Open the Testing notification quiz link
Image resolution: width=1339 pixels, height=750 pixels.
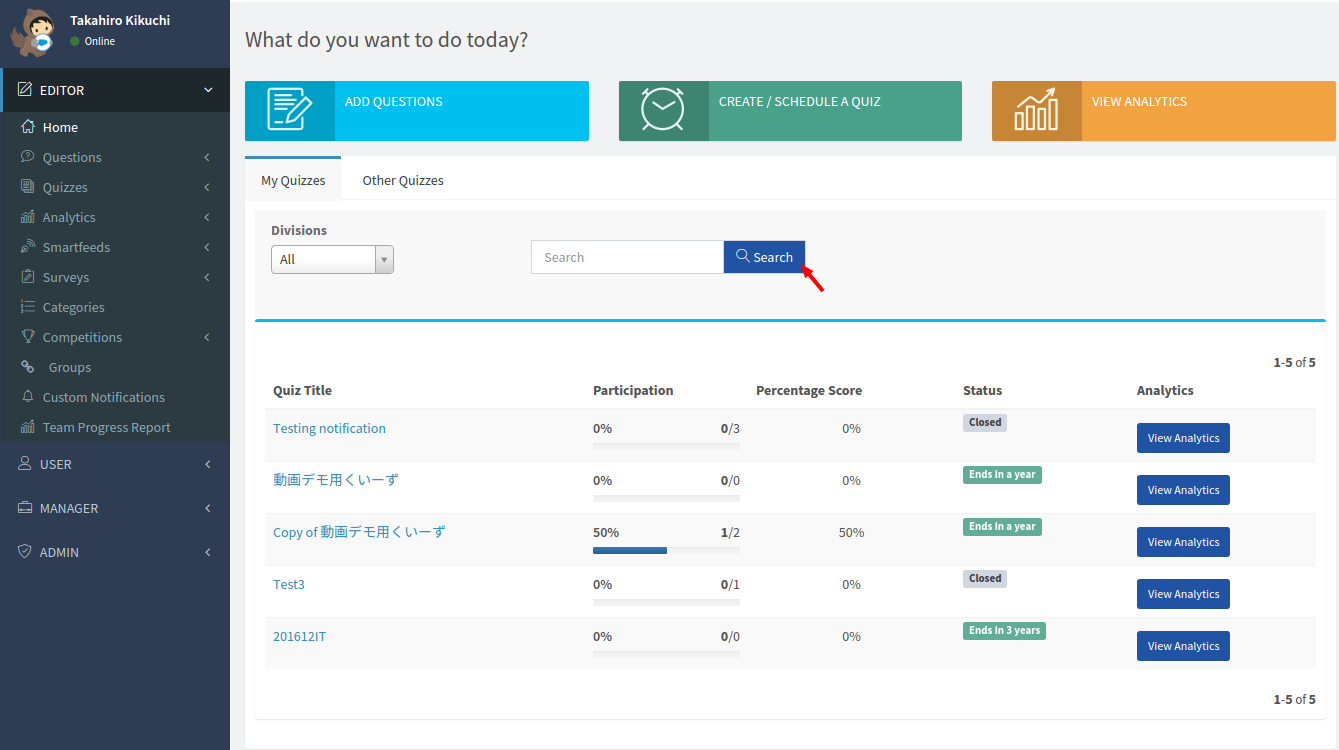329,428
